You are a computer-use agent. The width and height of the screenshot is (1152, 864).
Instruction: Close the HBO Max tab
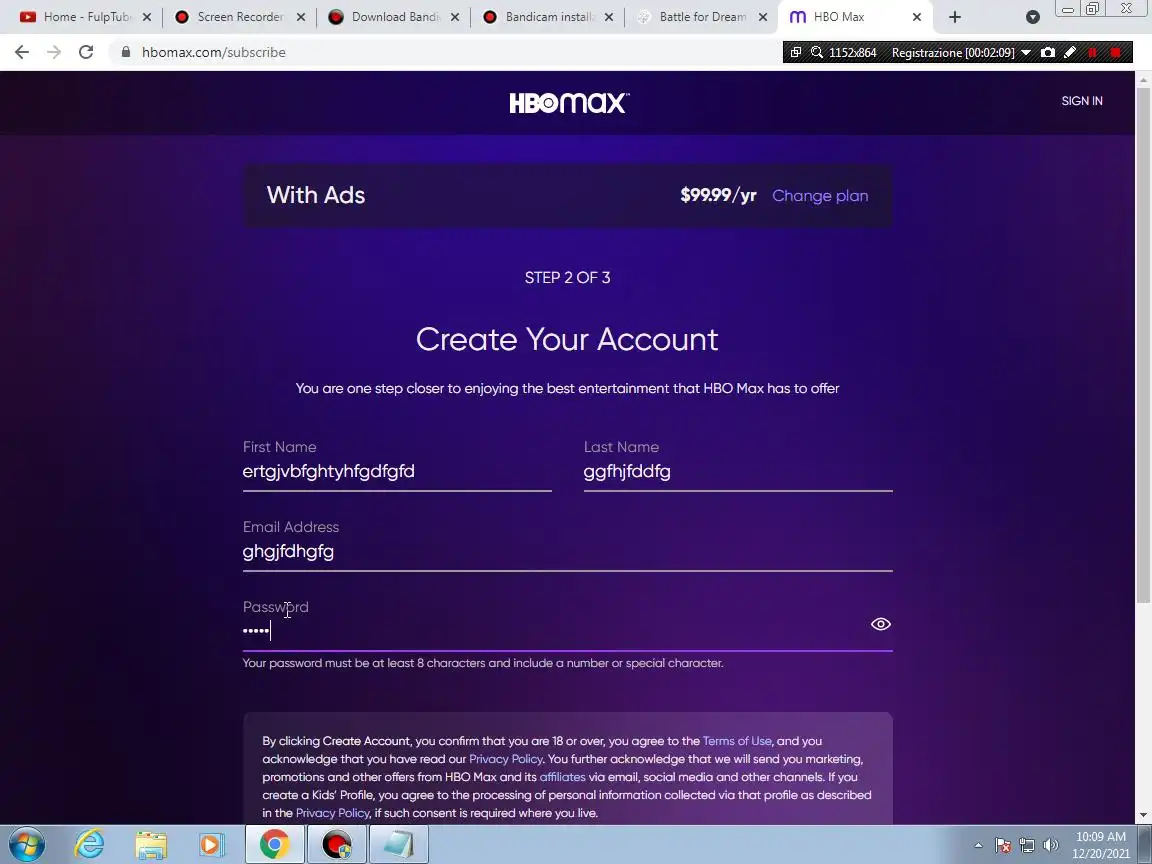916,17
